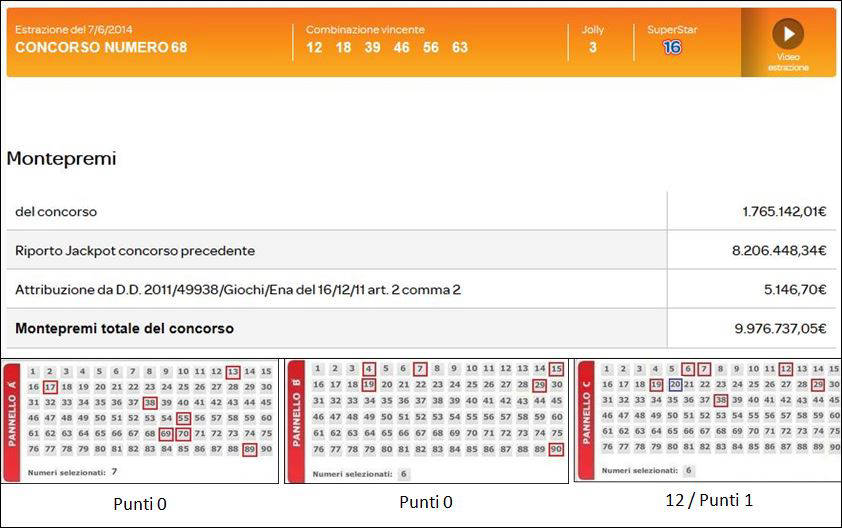Screen dimensions: 842x528
Task: Deselect number 13 in Pannello A
Action: click(x=233, y=371)
